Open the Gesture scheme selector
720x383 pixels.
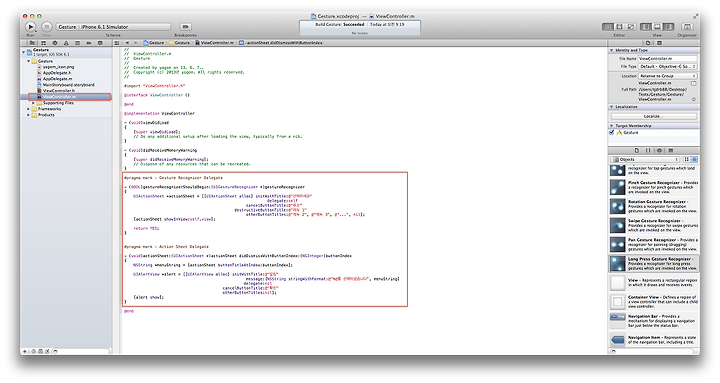[67, 27]
